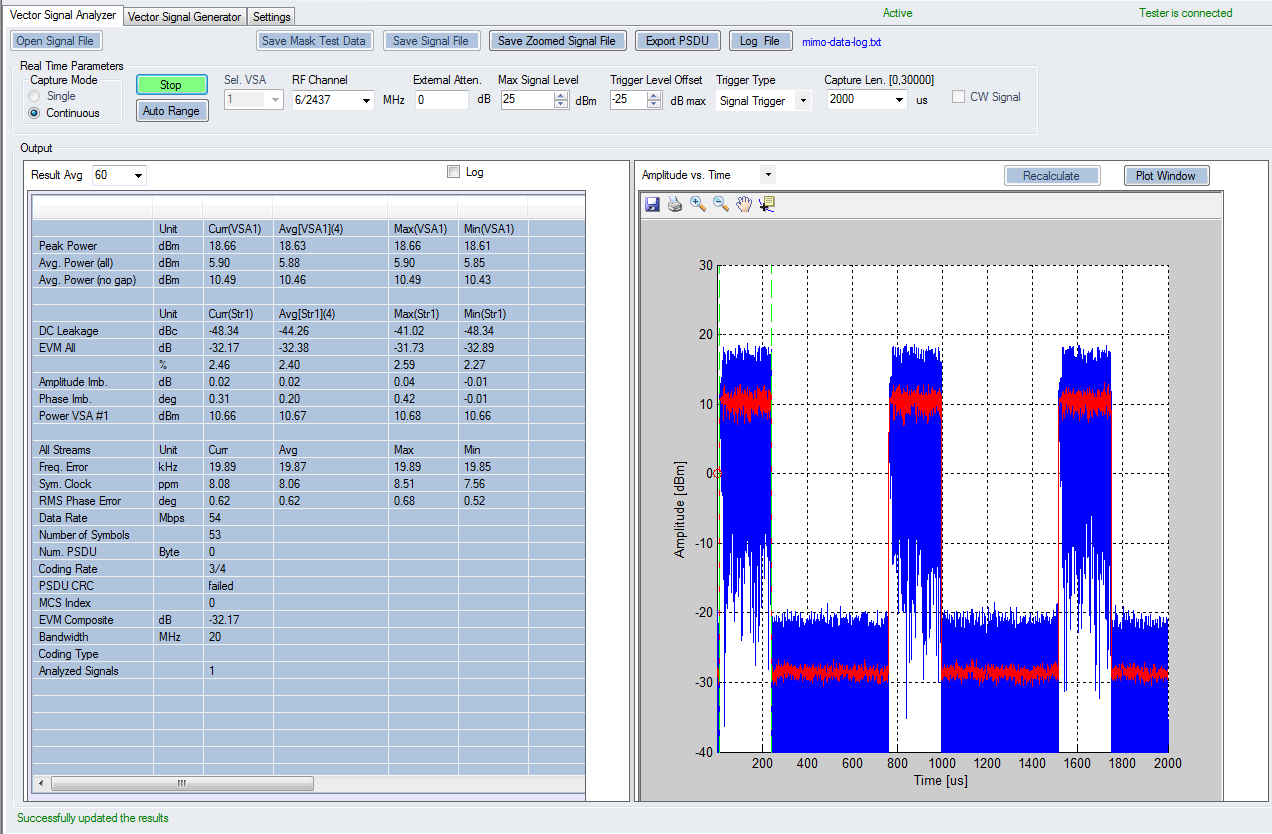Select the zoom out tool
Viewport: 1272px width, 834px height.
720,204
